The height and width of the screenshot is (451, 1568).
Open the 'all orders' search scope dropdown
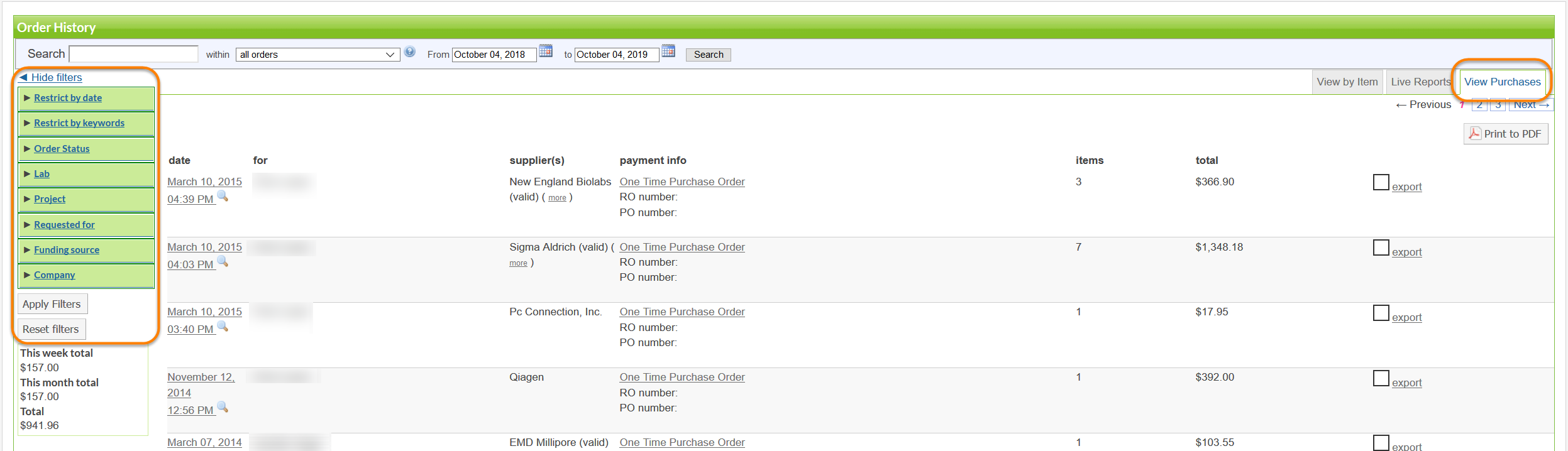[317, 55]
